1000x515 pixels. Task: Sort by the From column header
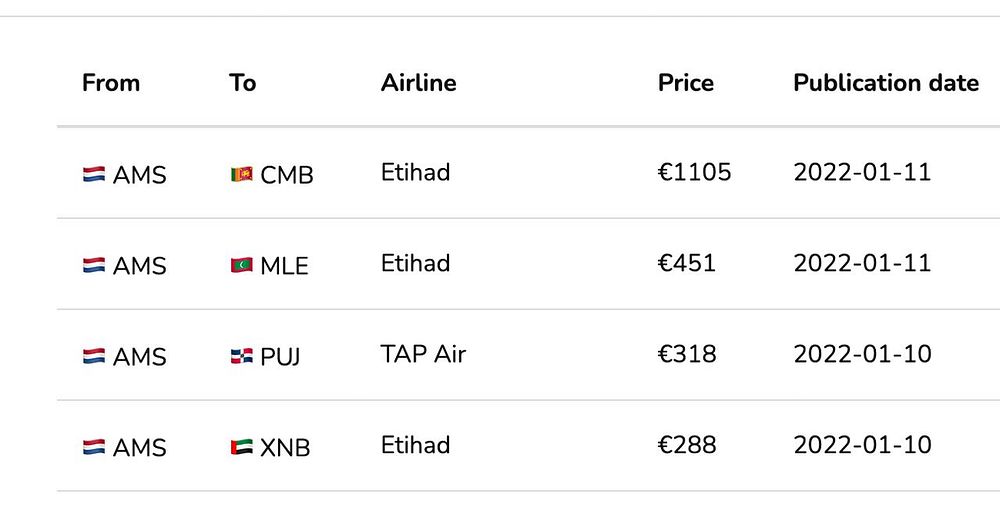point(111,83)
